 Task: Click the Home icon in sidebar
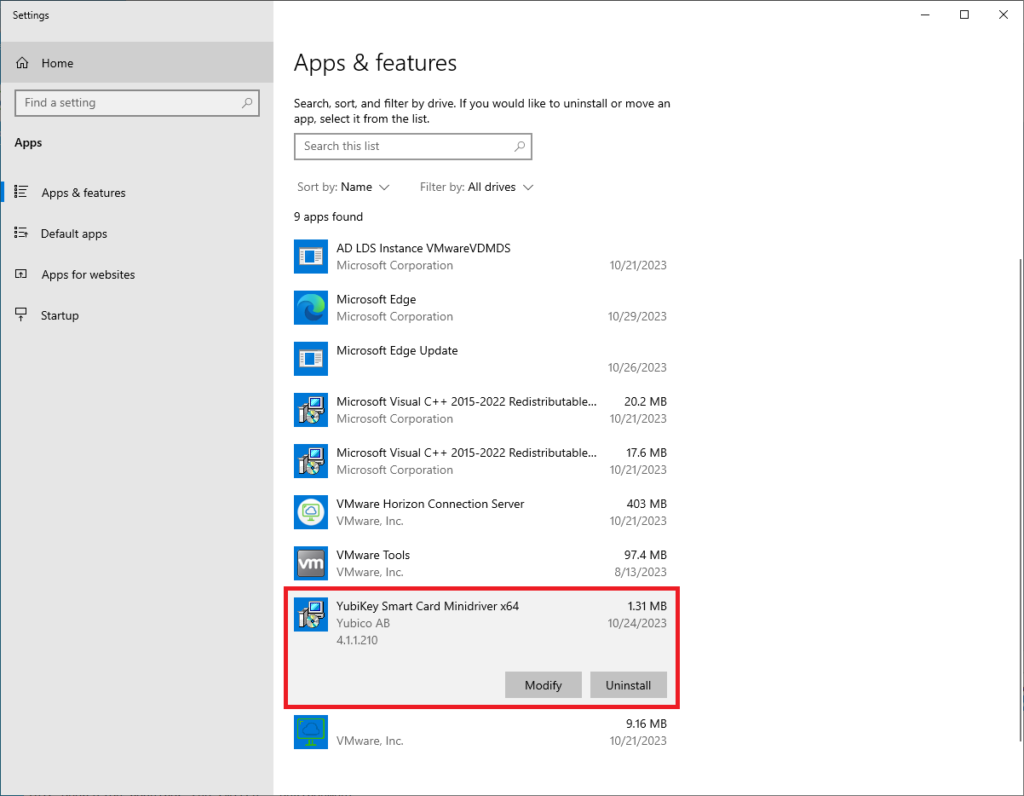[22, 63]
